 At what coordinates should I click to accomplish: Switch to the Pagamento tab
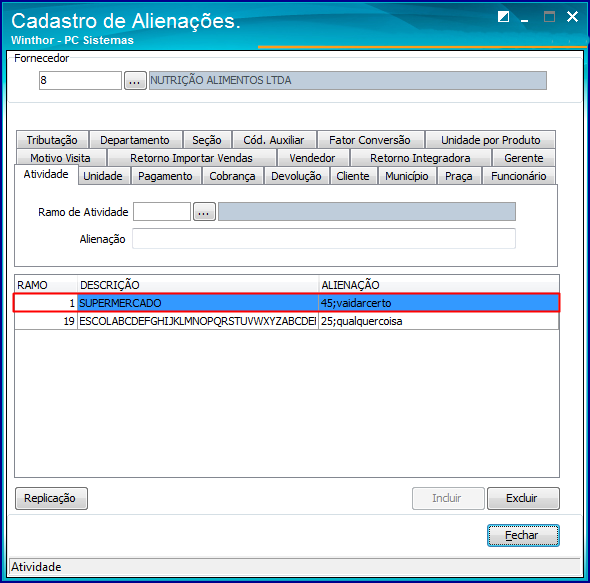(x=165, y=176)
